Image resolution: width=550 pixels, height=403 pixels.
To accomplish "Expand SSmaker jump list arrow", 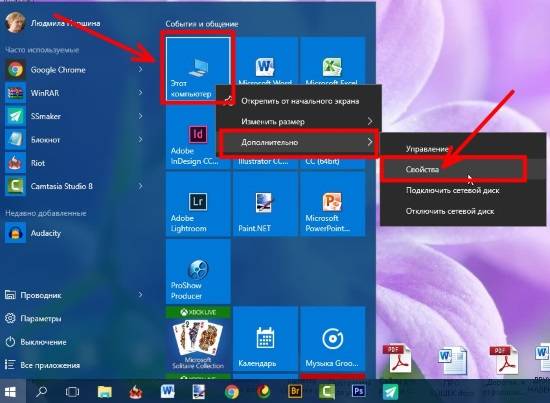I will click(x=140, y=116).
